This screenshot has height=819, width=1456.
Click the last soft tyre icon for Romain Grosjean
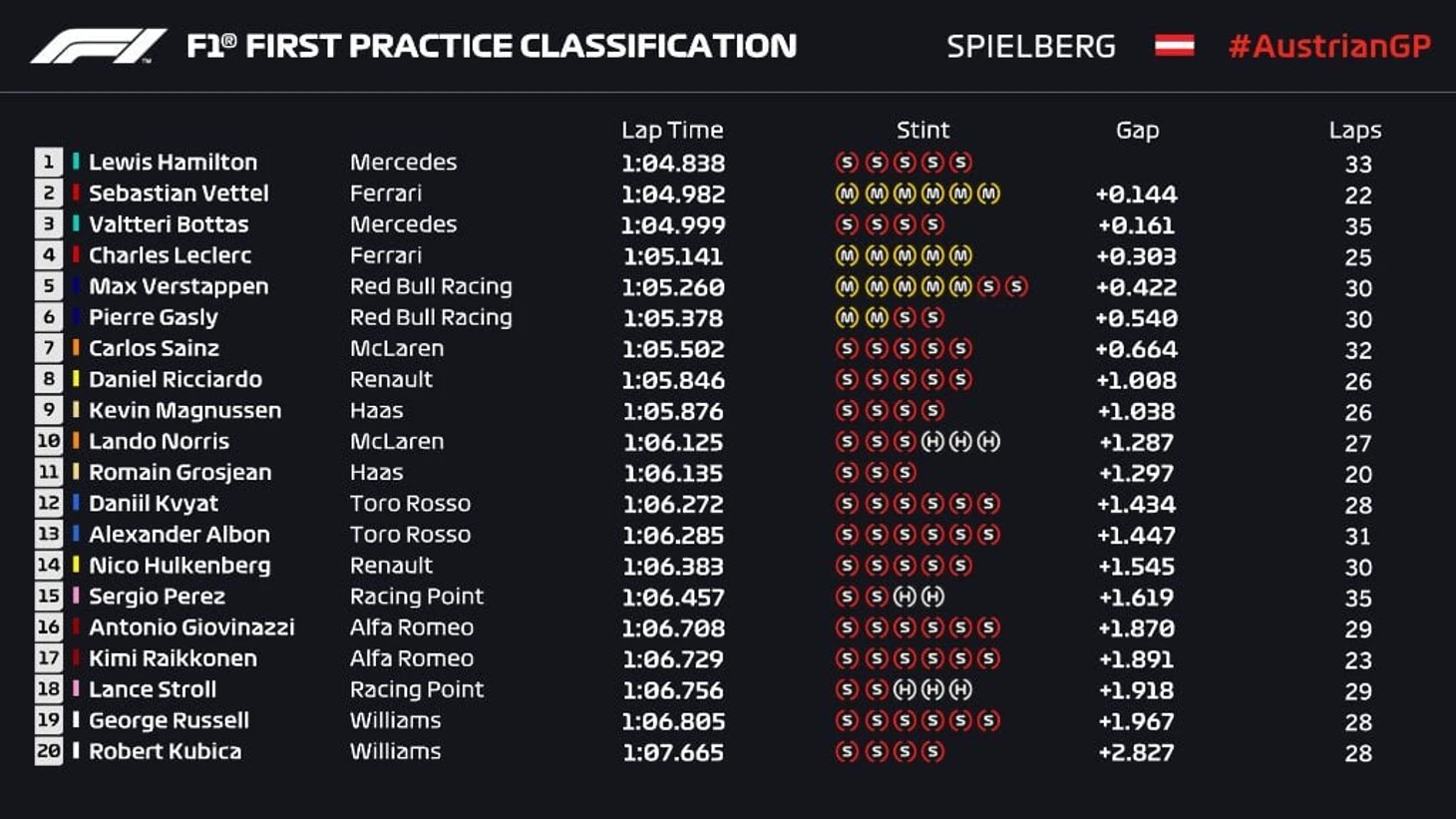(x=905, y=473)
